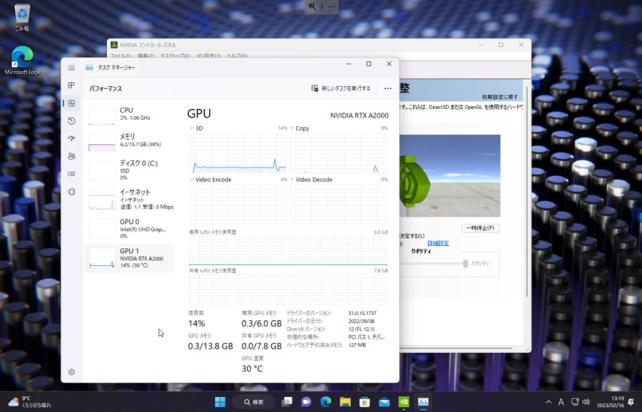Image resolution: width=642 pixels, height=412 pixels.
Task: Switch to NVIDIA Control Panel taskbar icon
Action: tap(404, 402)
